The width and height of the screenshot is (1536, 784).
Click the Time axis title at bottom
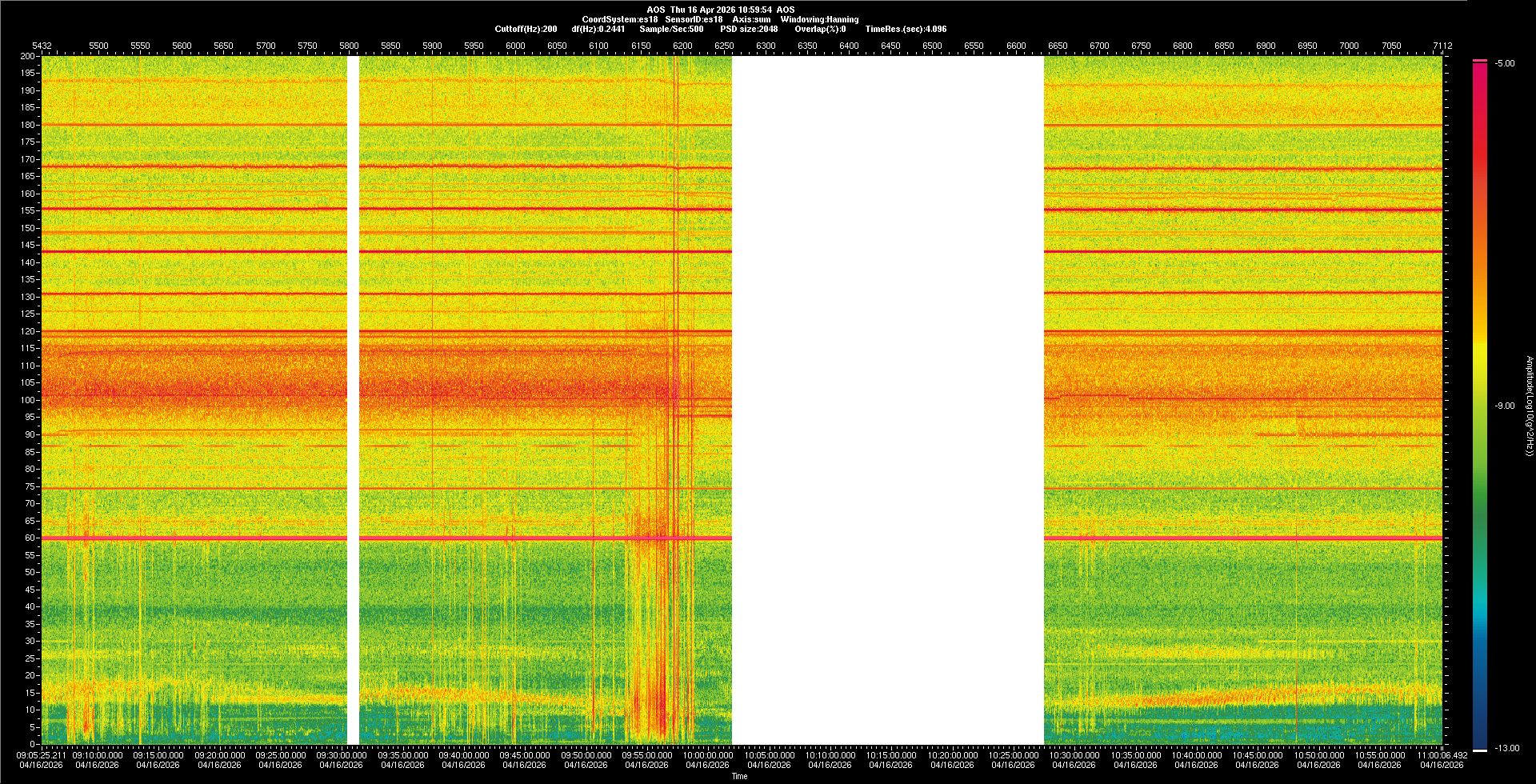[x=739, y=776]
